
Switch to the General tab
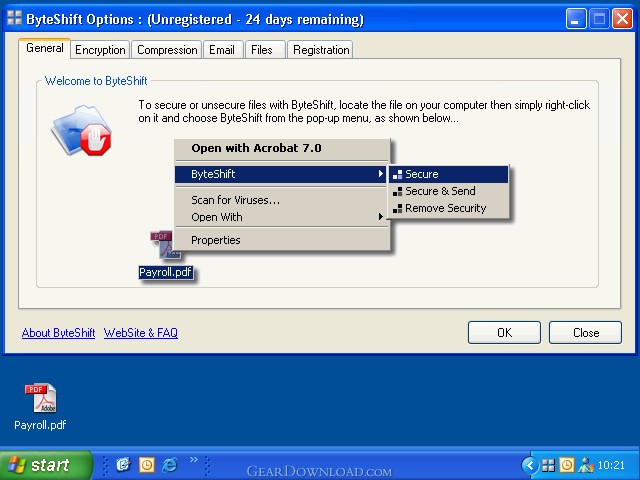pyautogui.click(x=44, y=49)
